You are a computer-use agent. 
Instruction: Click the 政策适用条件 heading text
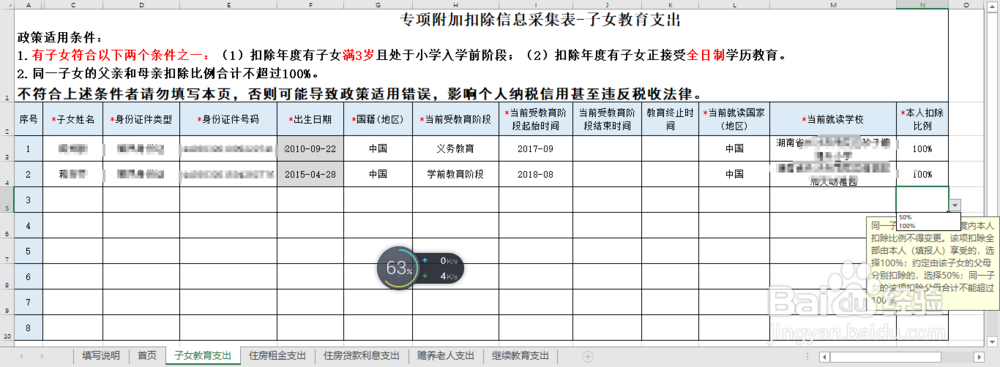[59, 38]
